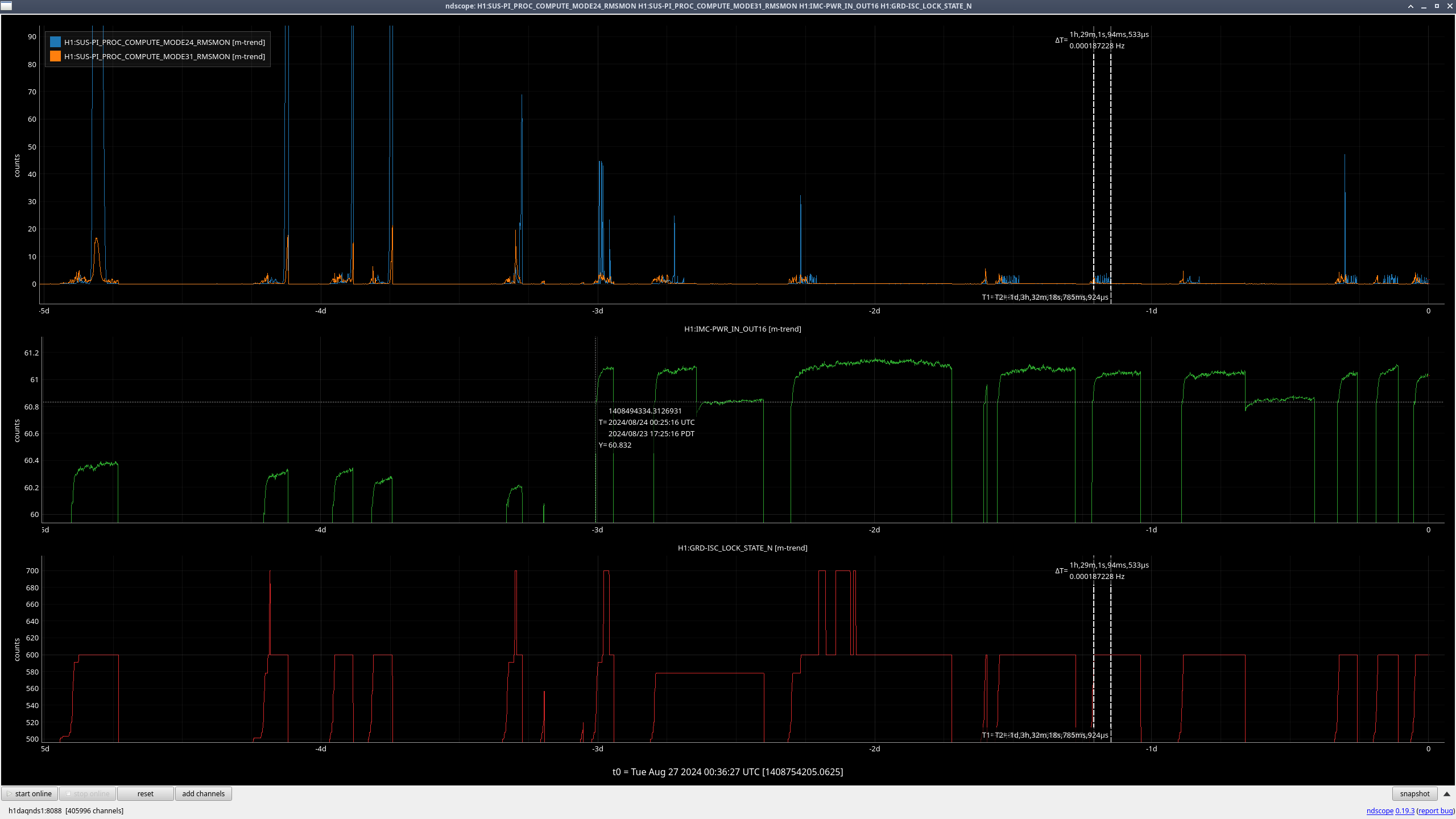Click the -3d tick on top plot axis
1456x819 pixels.
click(x=597, y=311)
